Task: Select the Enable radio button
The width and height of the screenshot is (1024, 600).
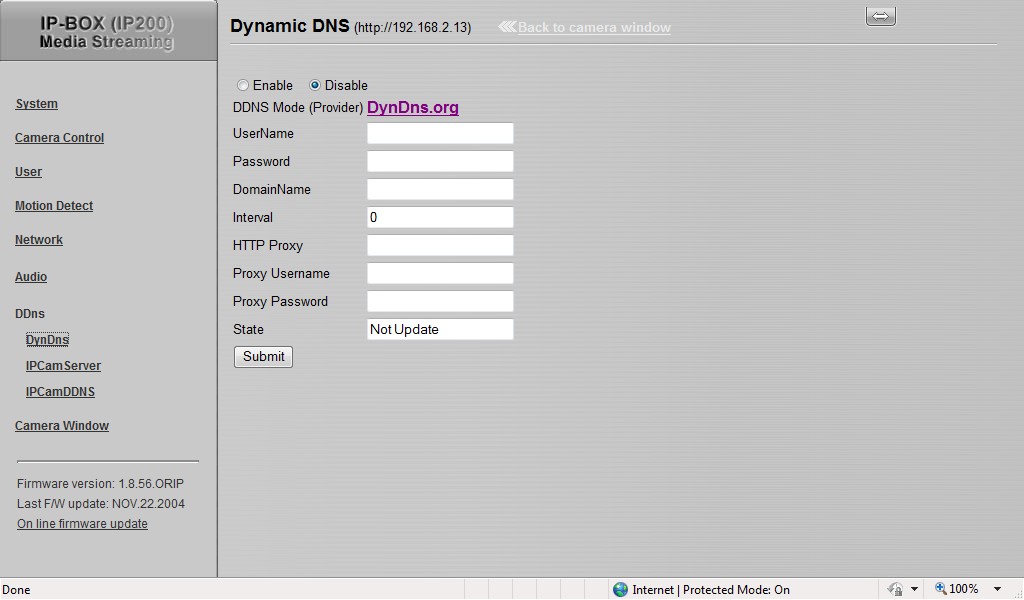Action: click(x=243, y=86)
